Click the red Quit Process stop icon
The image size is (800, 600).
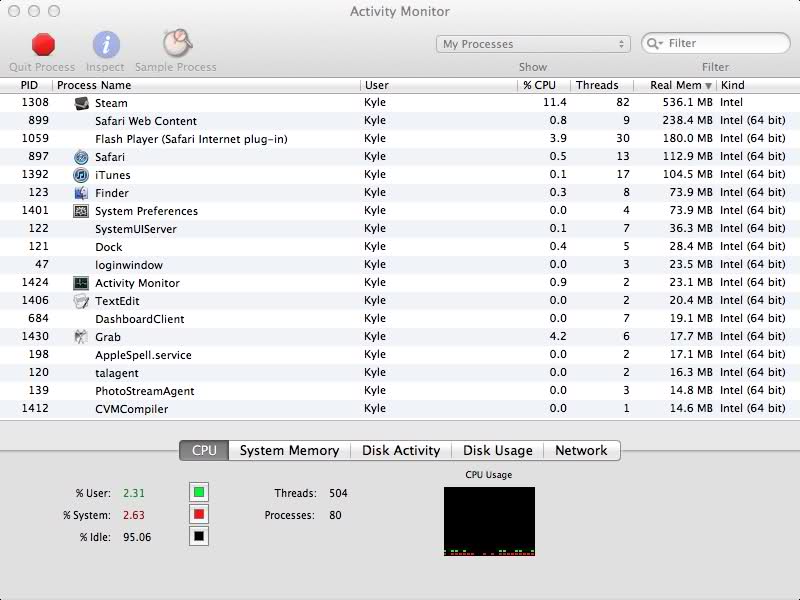click(43, 44)
